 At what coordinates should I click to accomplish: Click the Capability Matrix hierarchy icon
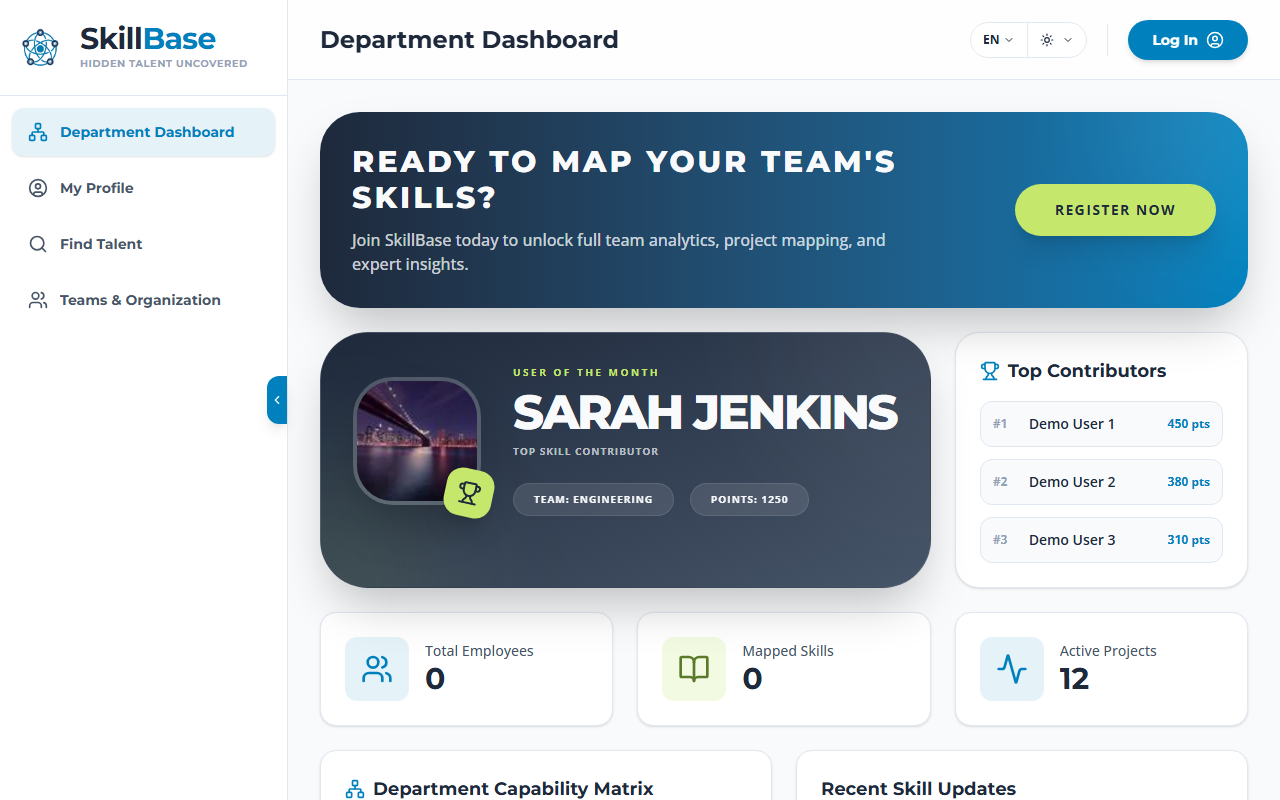[x=355, y=789]
